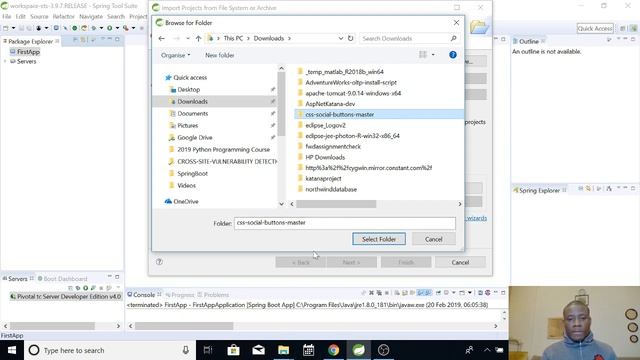The width and height of the screenshot is (640, 360).
Task: Select northwinddatabase folder
Action: (331, 189)
